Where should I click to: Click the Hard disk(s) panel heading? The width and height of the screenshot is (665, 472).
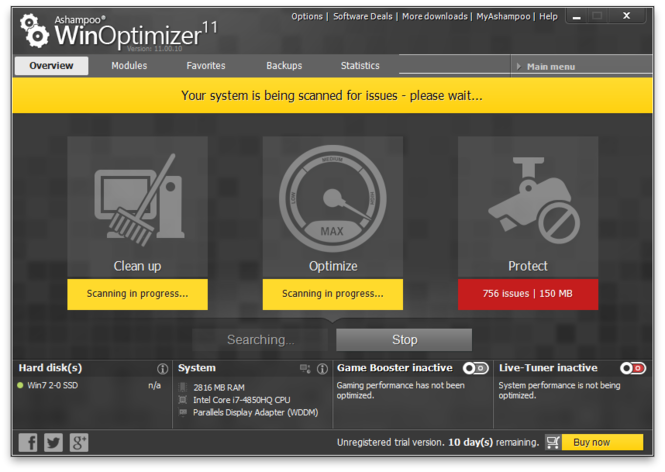click(x=50, y=368)
